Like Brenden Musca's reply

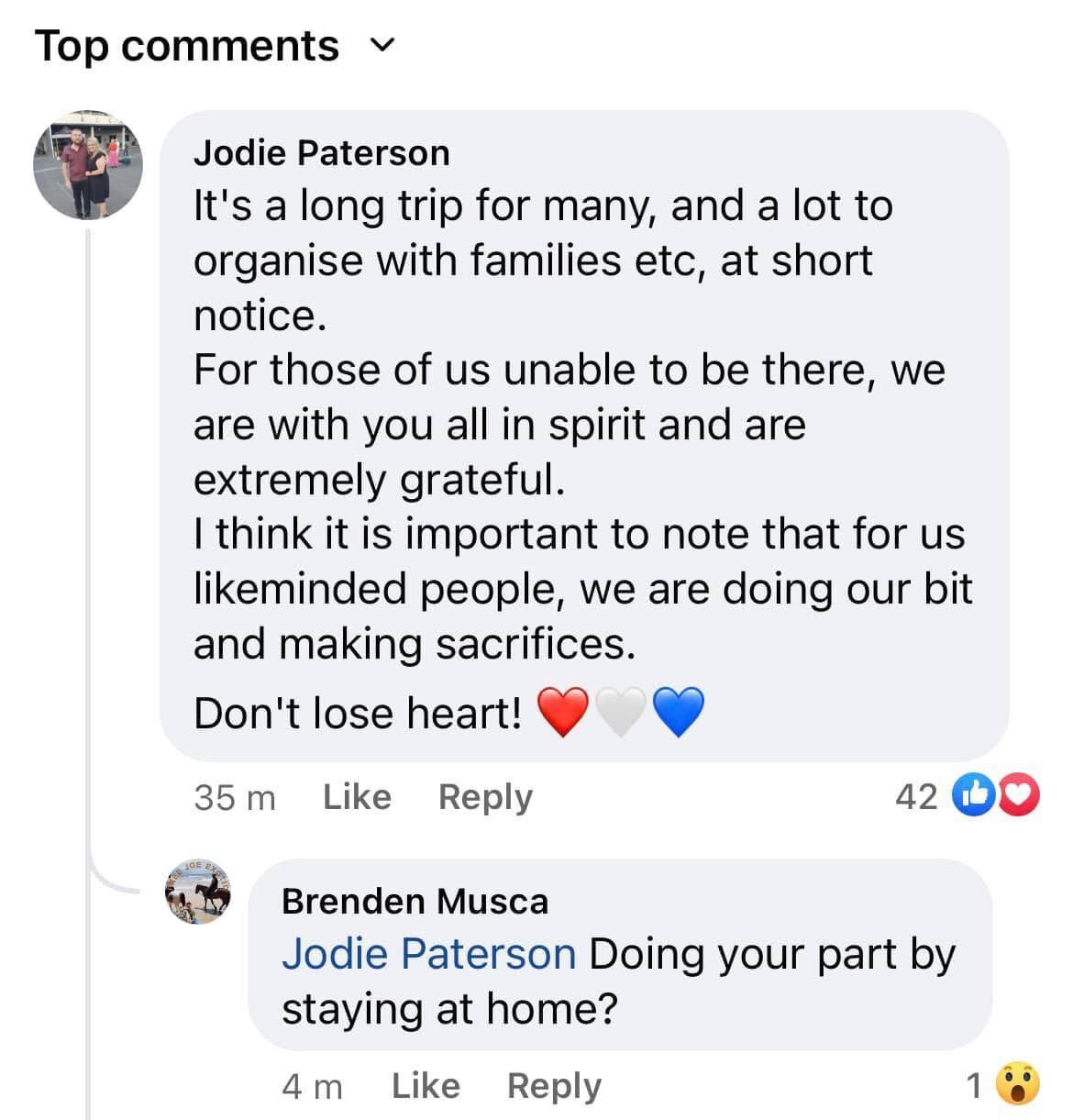[x=426, y=1086]
